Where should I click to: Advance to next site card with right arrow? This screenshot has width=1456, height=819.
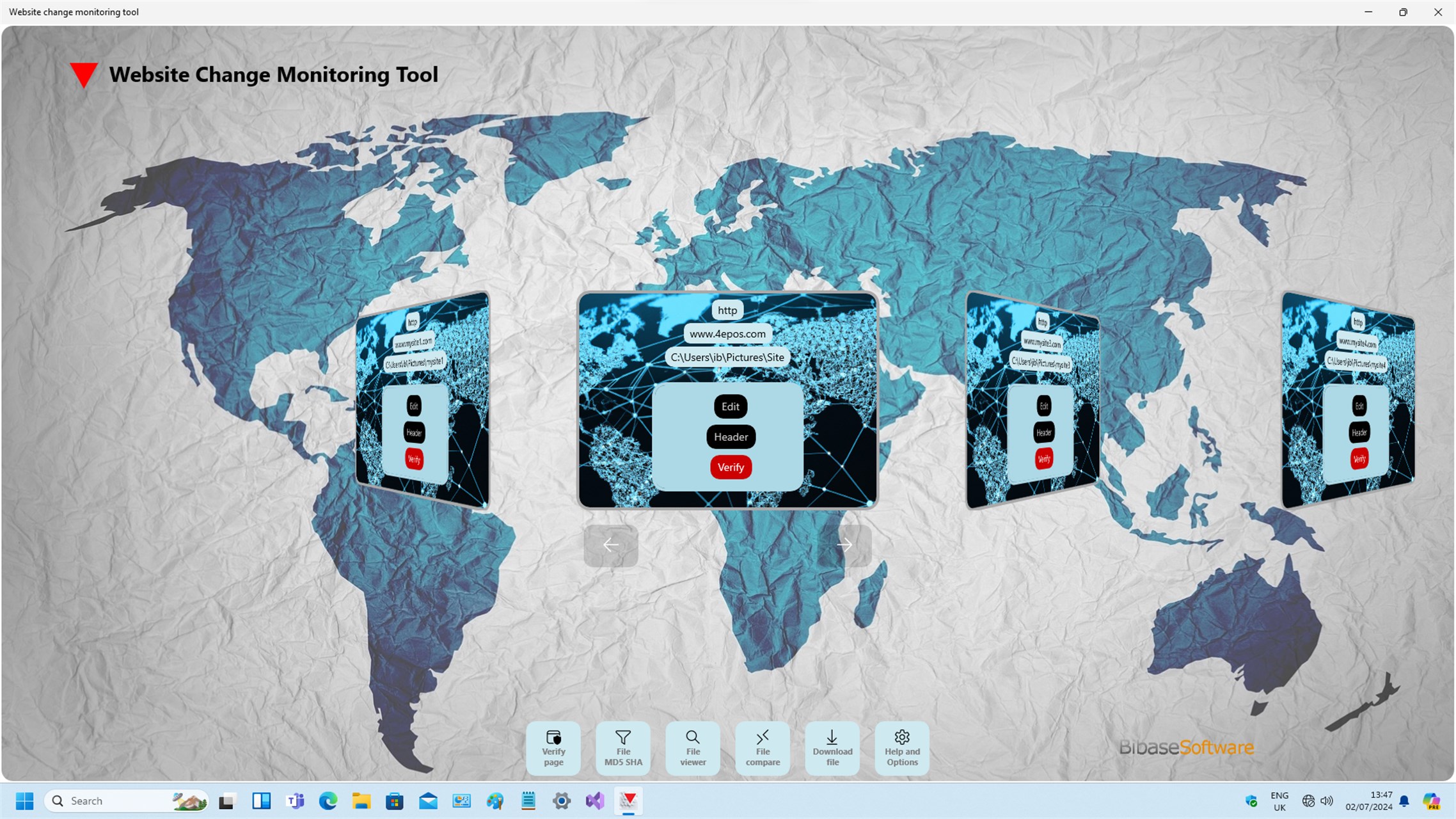tap(844, 545)
